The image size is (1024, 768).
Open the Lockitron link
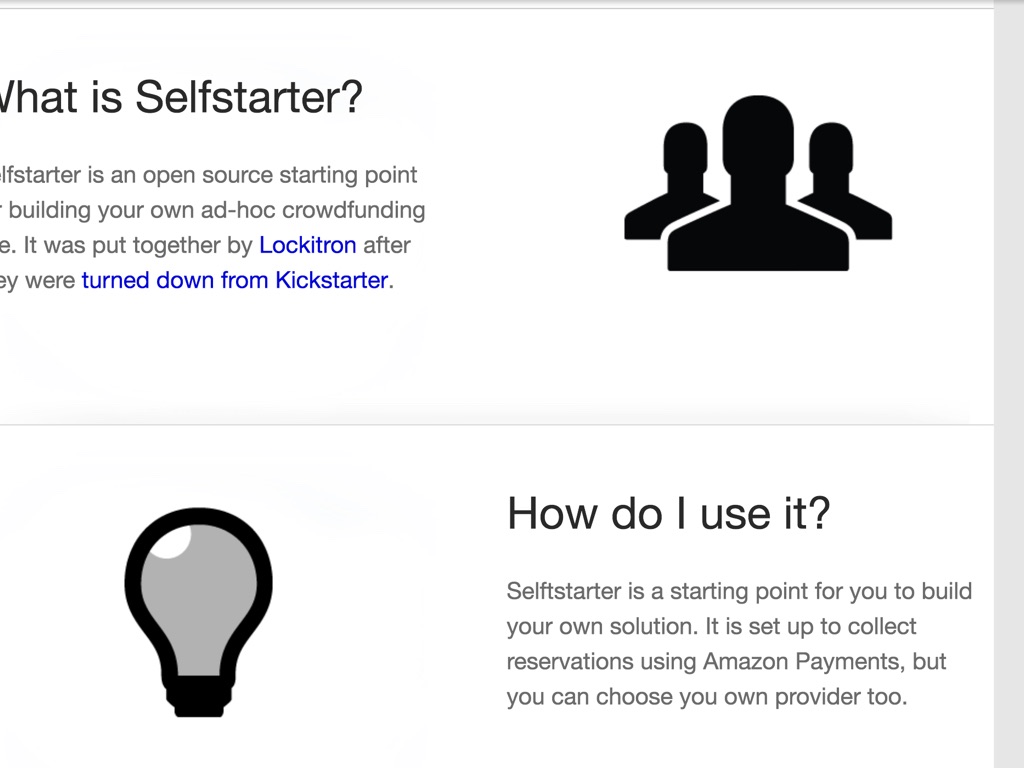[x=307, y=245]
